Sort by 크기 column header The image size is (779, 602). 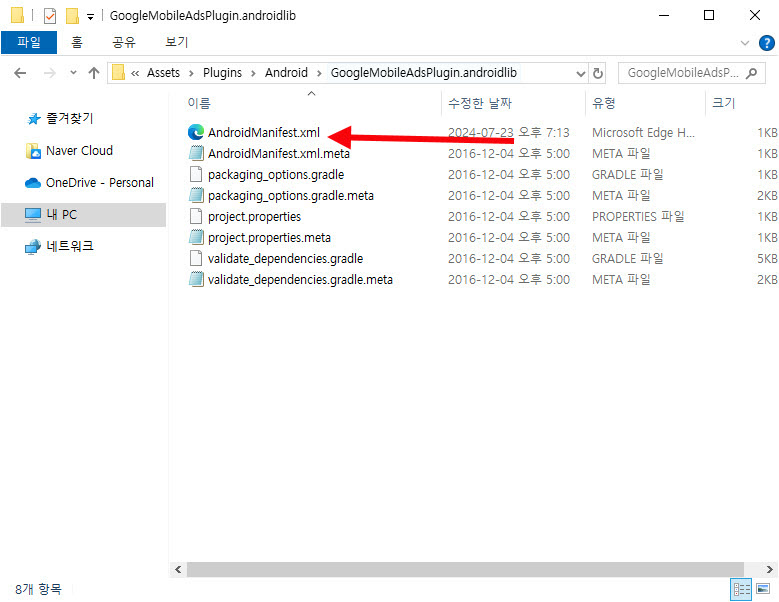click(x=723, y=103)
